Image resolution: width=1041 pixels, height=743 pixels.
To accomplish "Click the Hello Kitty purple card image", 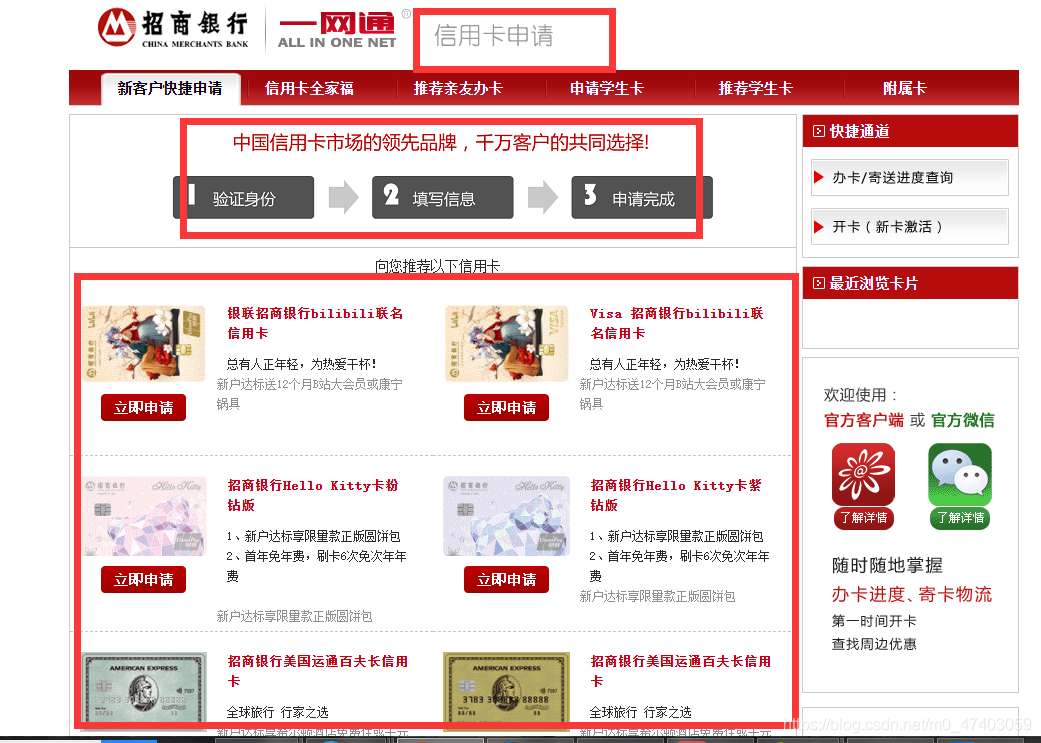I will click(507, 516).
